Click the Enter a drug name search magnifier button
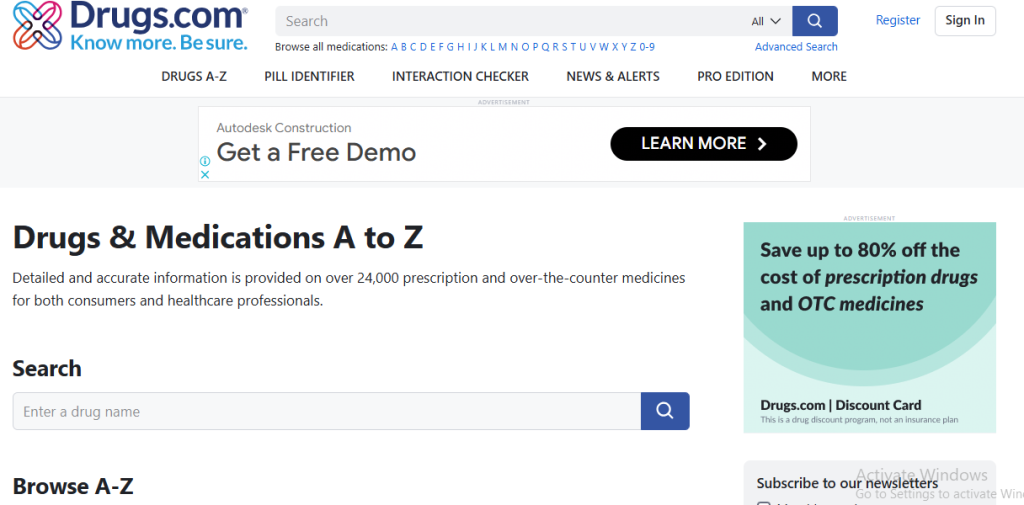Screen dimensions: 1024x505 pyautogui.click(x=665, y=411)
